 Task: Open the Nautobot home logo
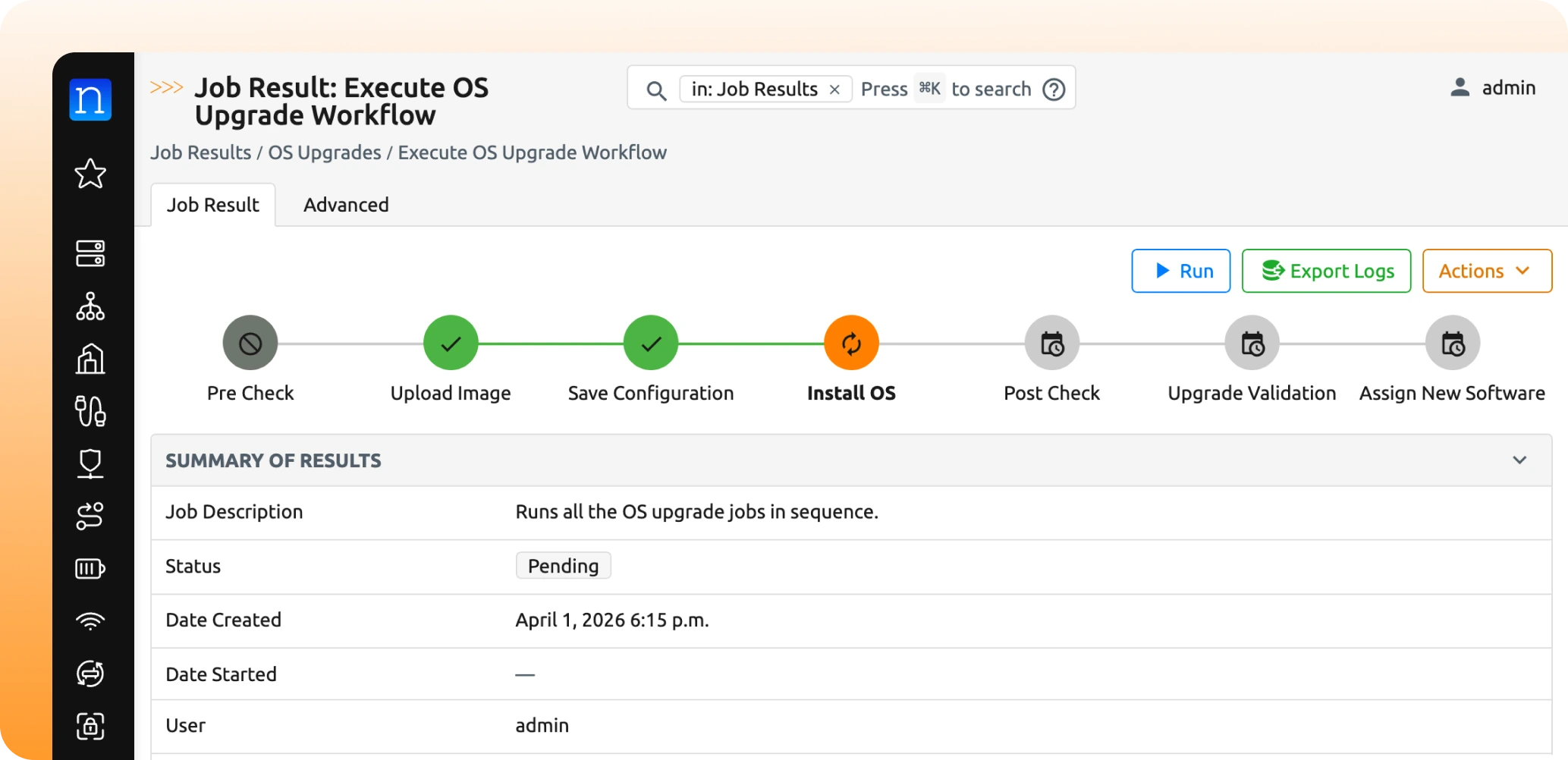91,99
